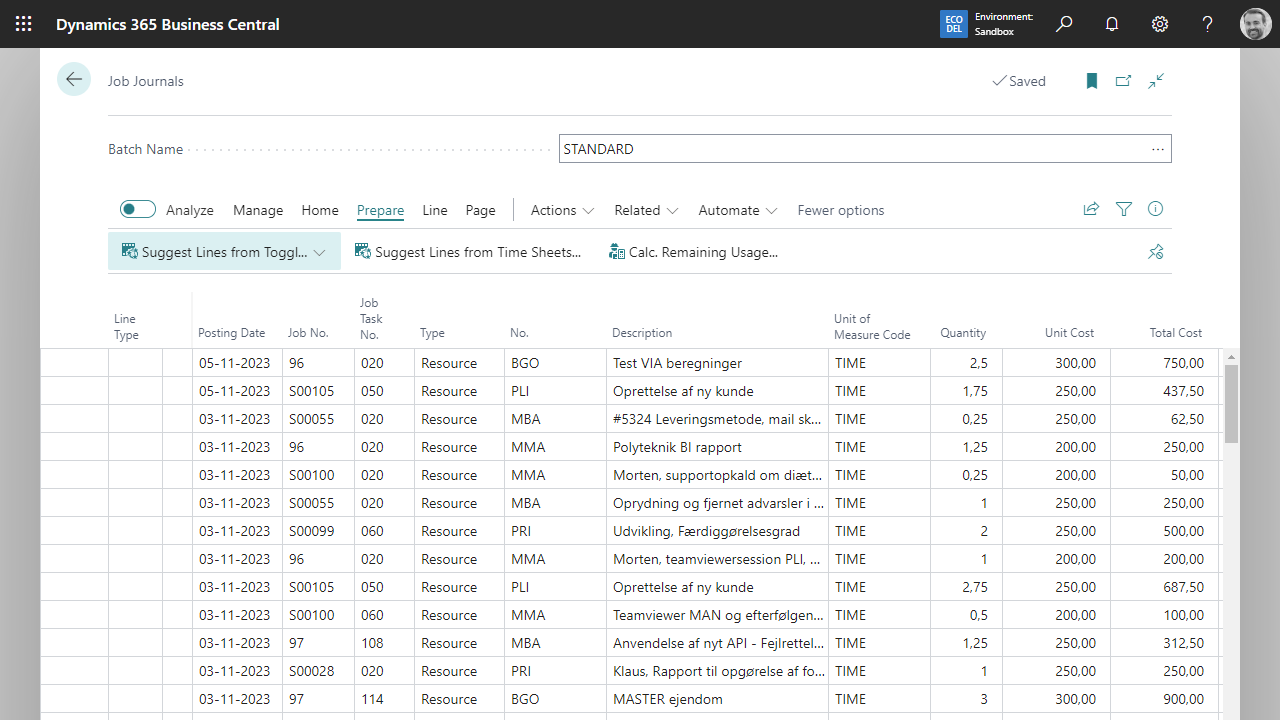Click Calc. Remaining Usage icon

coord(617,251)
